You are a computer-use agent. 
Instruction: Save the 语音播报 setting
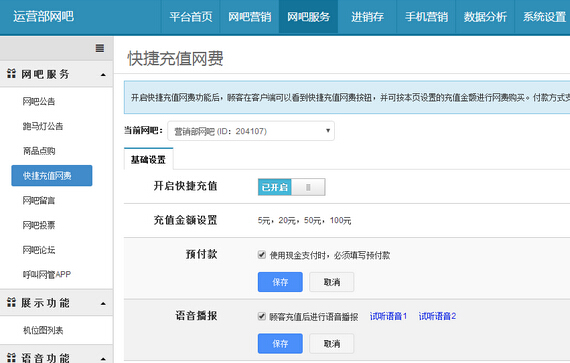tap(280, 343)
